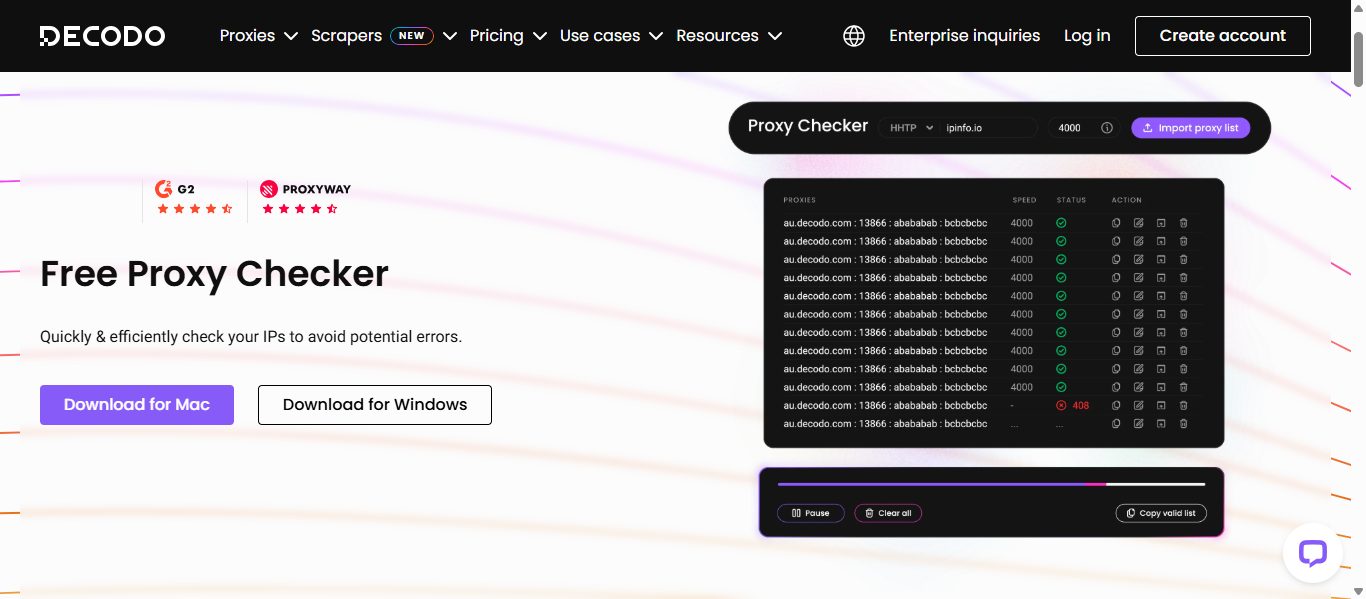Click the info icon next to 4000
Viewport: 1366px width, 599px height.
[1107, 128]
